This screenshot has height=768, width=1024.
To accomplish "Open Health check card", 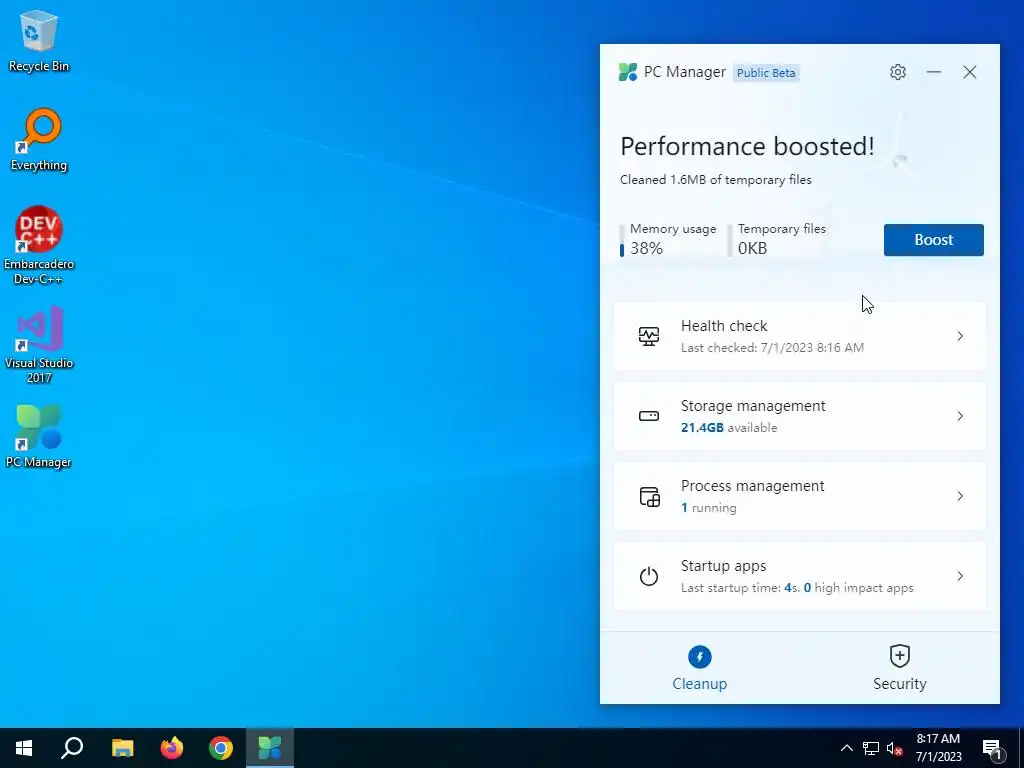I will (799, 336).
